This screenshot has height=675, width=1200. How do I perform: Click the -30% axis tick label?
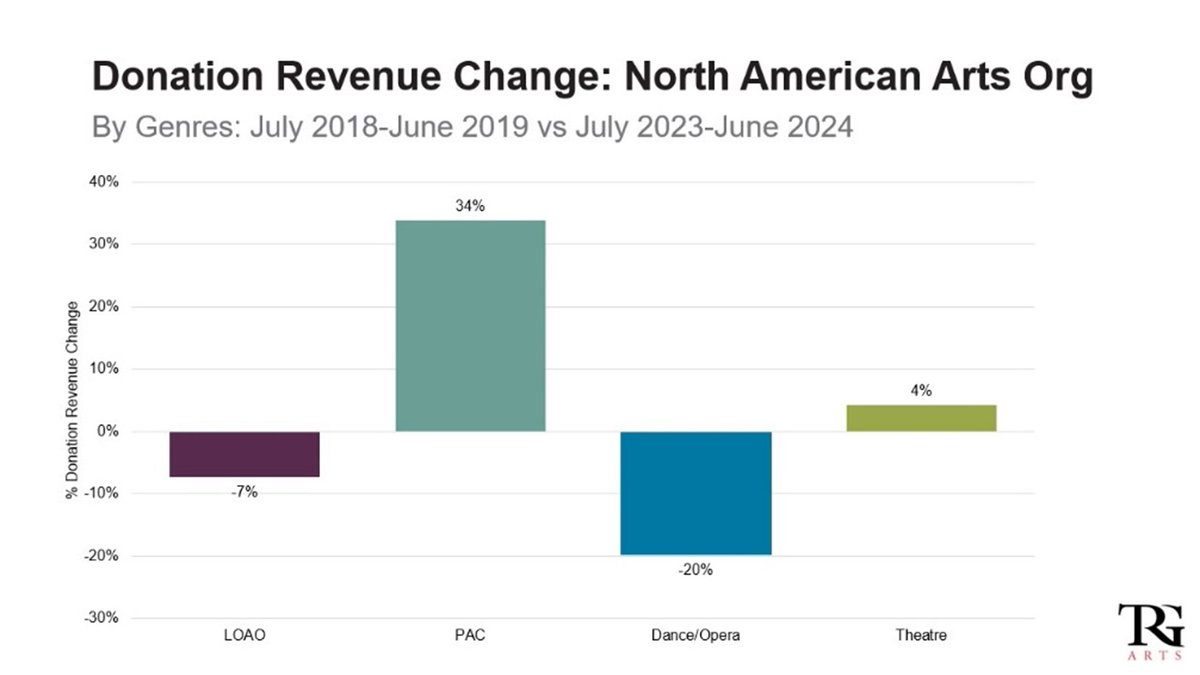(x=99, y=616)
